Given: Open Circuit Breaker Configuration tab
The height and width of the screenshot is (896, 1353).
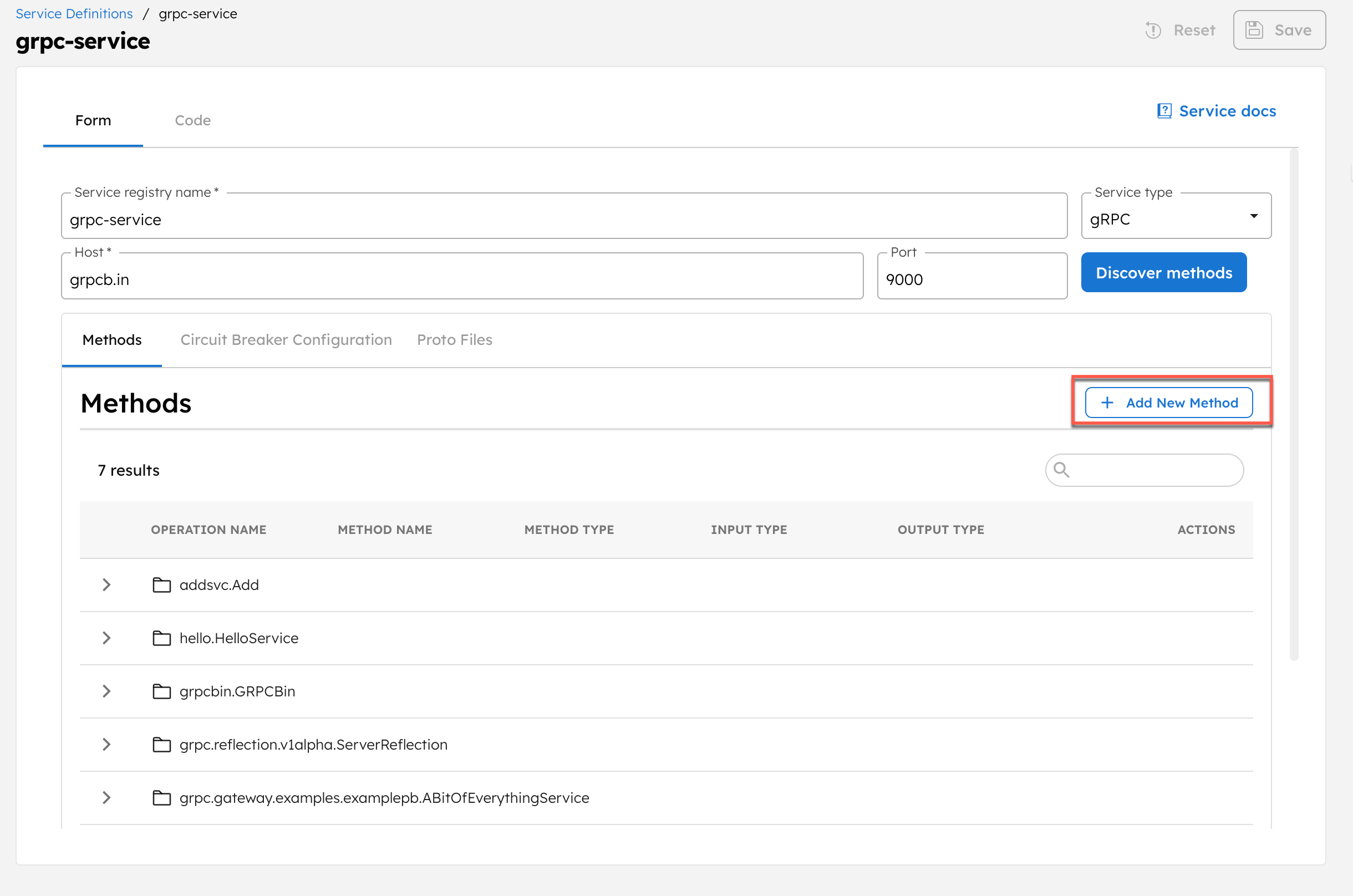Looking at the screenshot, I should pos(286,340).
